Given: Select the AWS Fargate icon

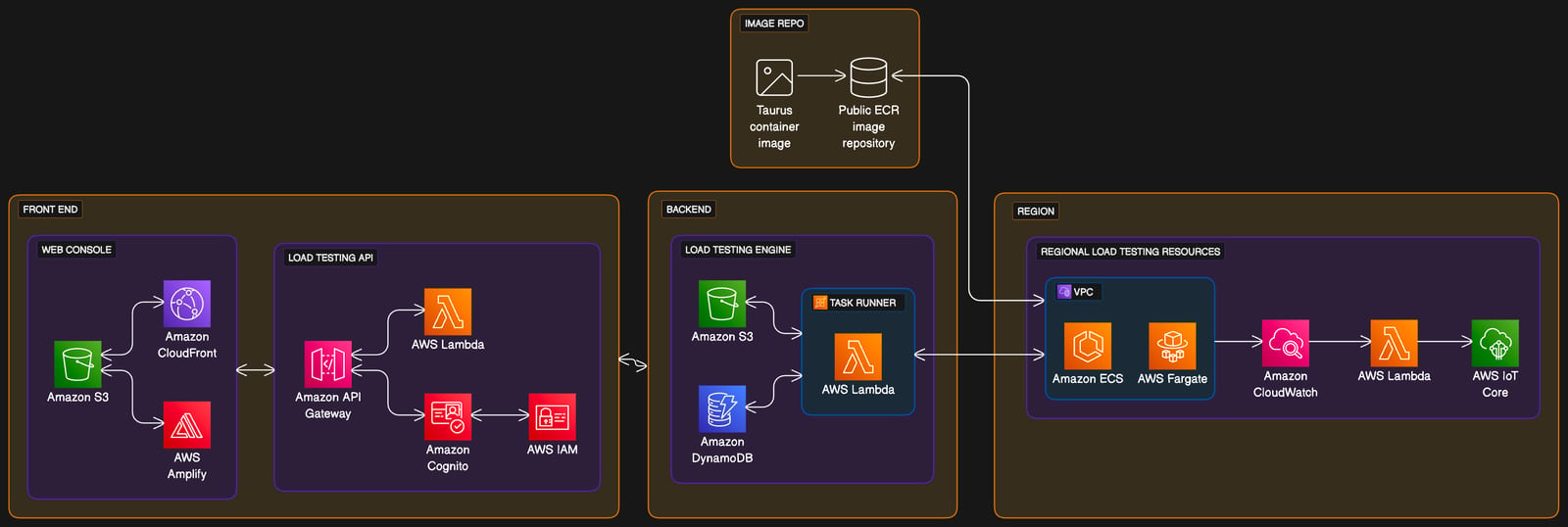Looking at the screenshot, I should point(1172,346).
